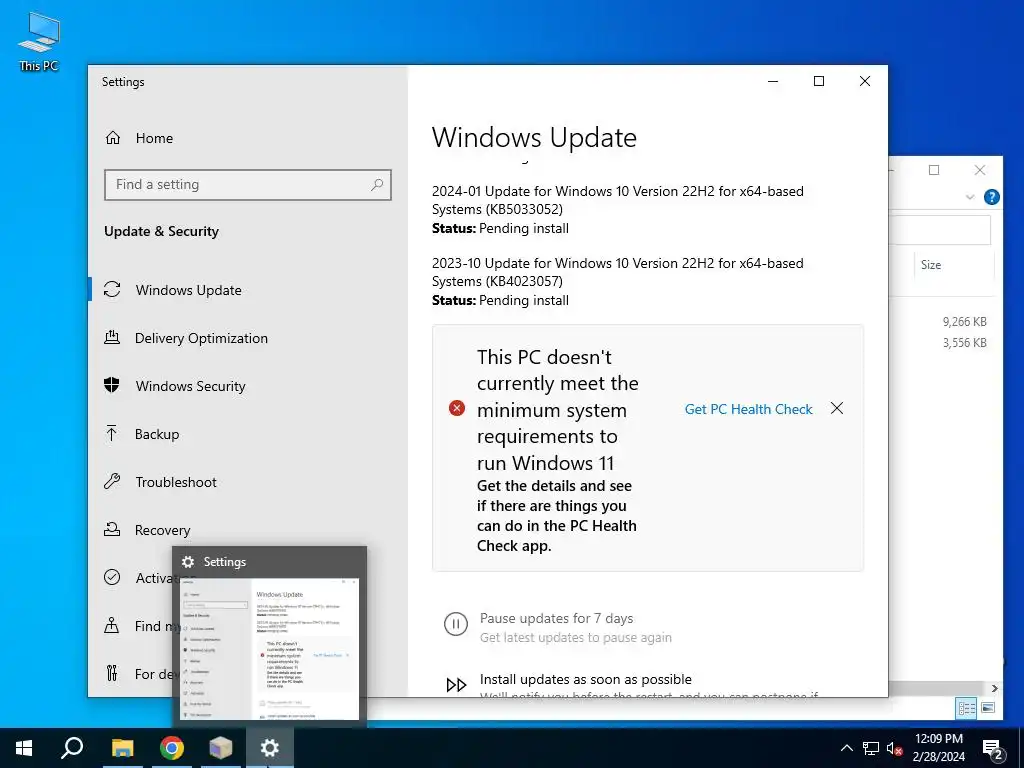Select the Windows Update sync icon
Image resolution: width=1024 pixels, height=768 pixels.
coord(112,289)
